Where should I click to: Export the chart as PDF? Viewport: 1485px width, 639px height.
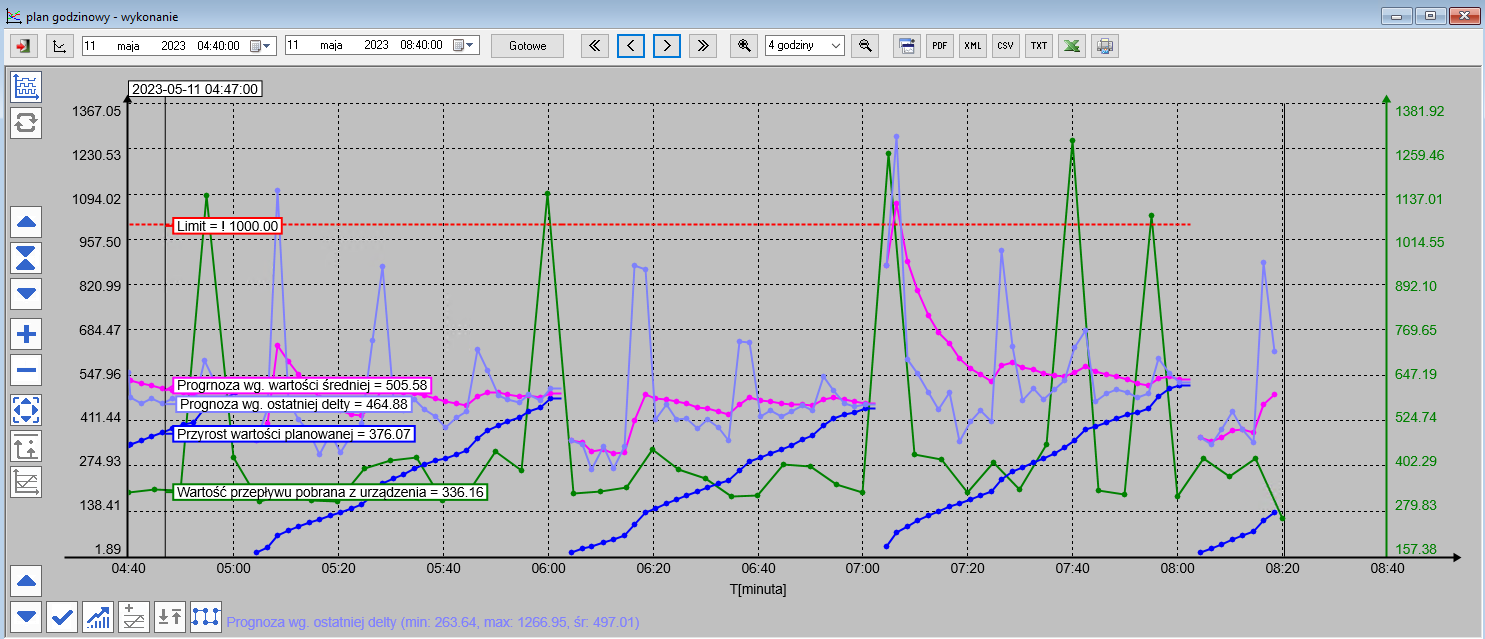click(939, 46)
